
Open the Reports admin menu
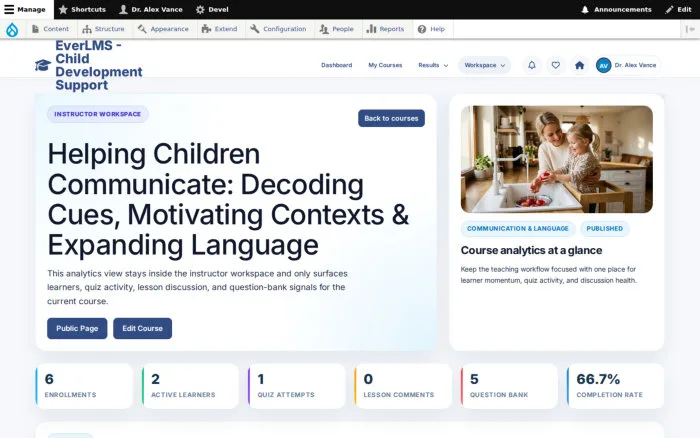tap(385, 29)
